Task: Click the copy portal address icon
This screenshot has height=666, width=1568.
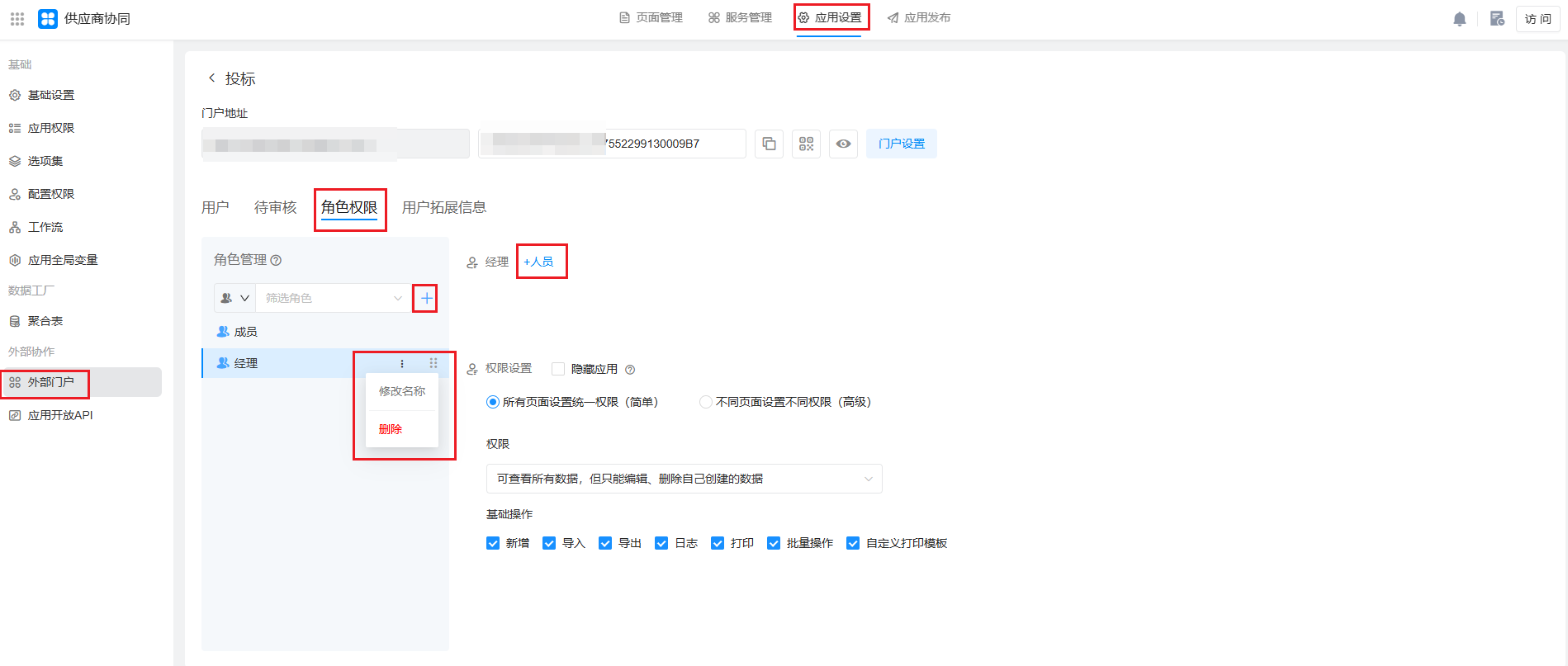Action: click(769, 144)
